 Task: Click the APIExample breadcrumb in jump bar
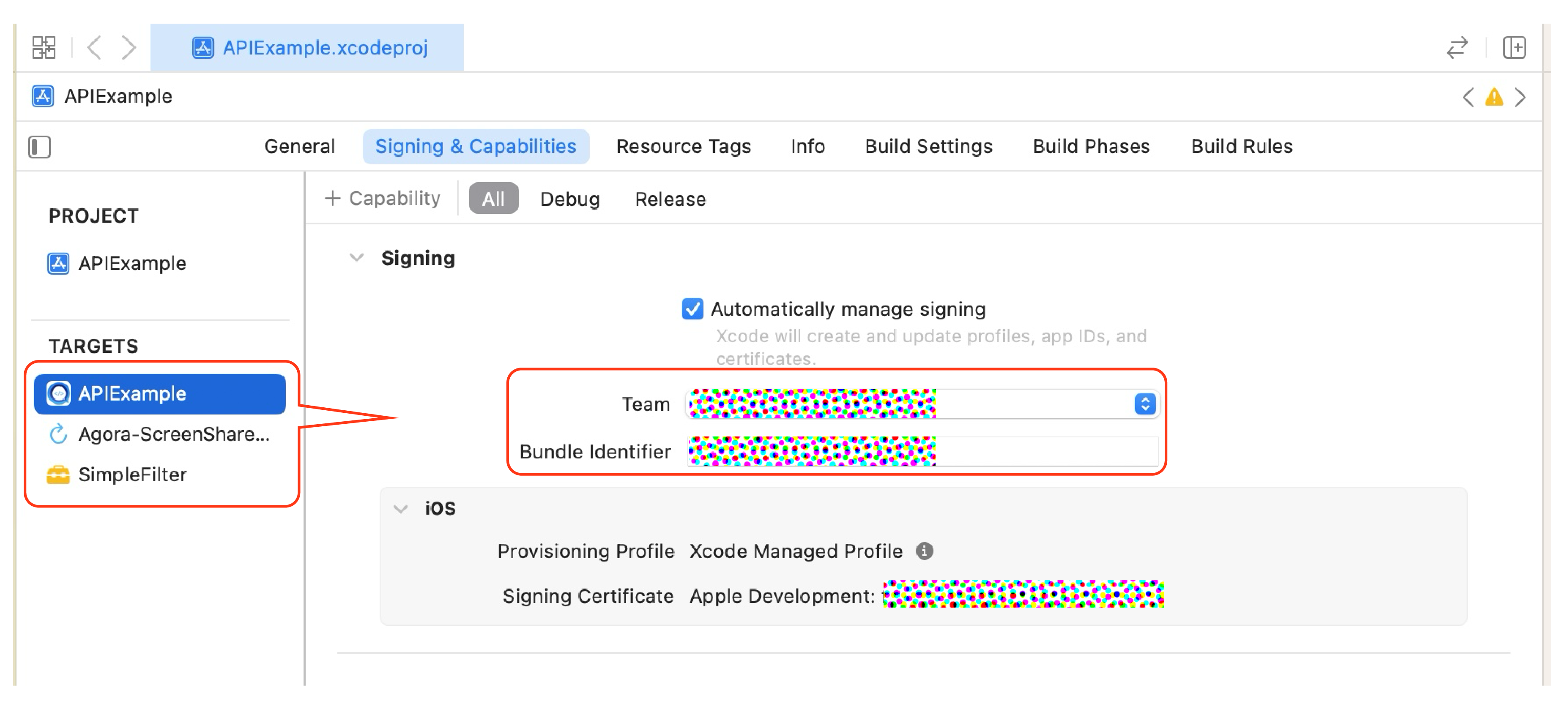(x=118, y=96)
